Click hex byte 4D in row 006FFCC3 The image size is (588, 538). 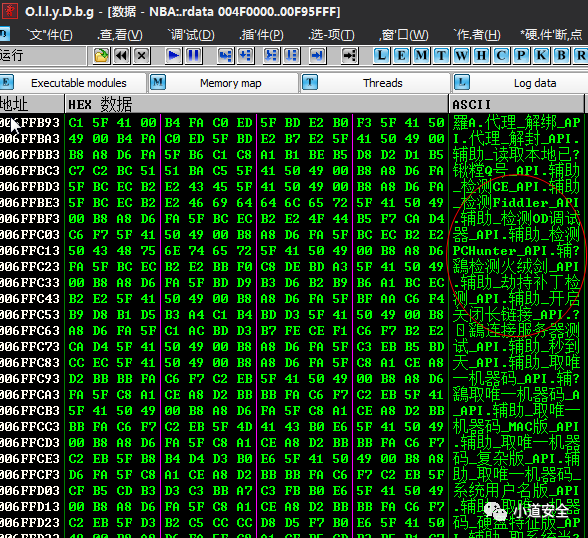click(x=244, y=427)
